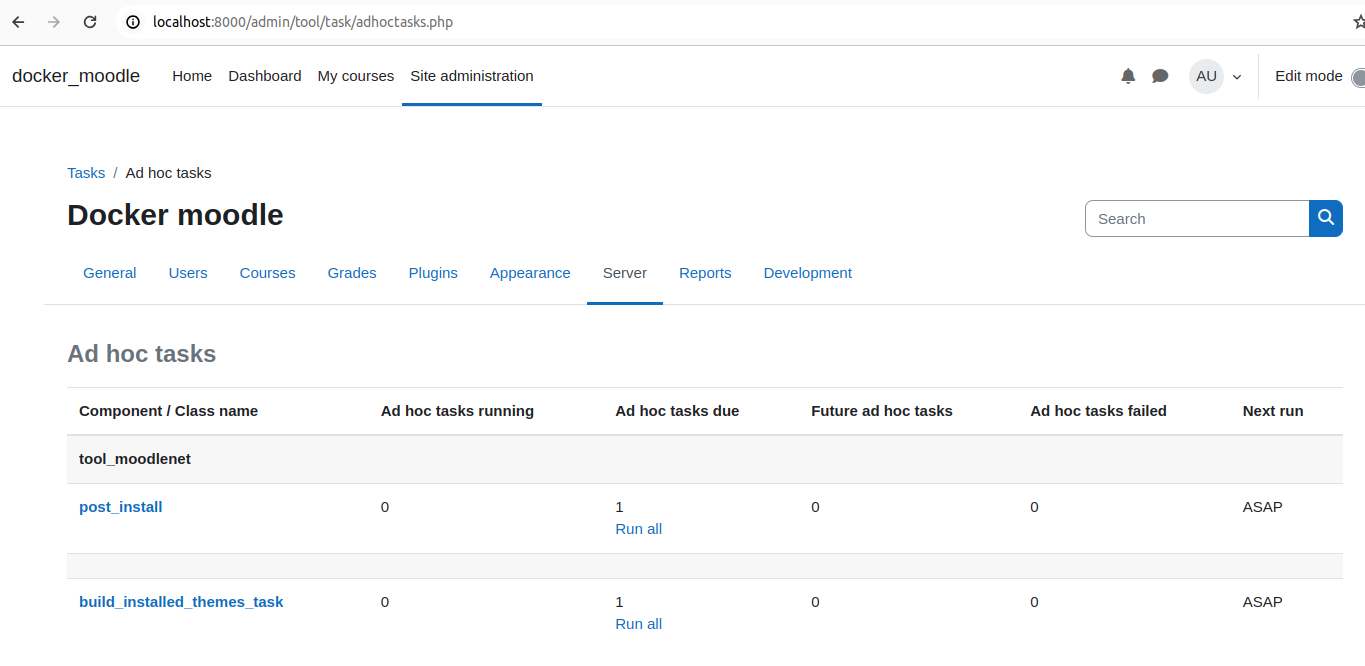Click the due count 1 for build_installed_themes_task
The height and width of the screenshot is (666, 1365).
[x=619, y=602]
